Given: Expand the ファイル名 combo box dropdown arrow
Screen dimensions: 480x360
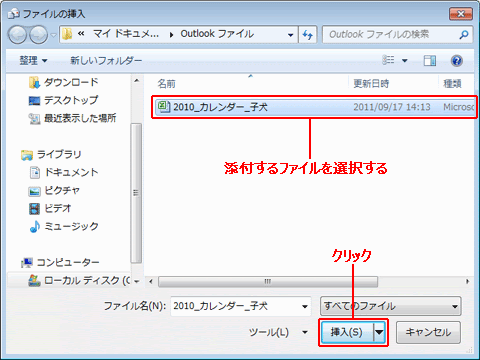Looking at the screenshot, I should (x=305, y=306).
